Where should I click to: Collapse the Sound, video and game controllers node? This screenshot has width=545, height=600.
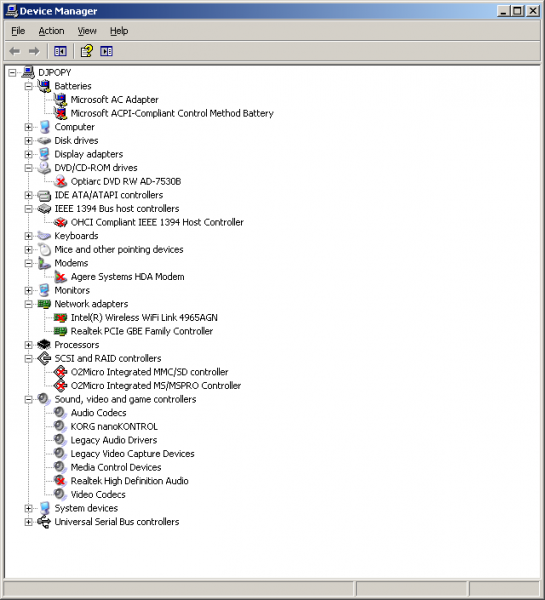(x=28, y=399)
